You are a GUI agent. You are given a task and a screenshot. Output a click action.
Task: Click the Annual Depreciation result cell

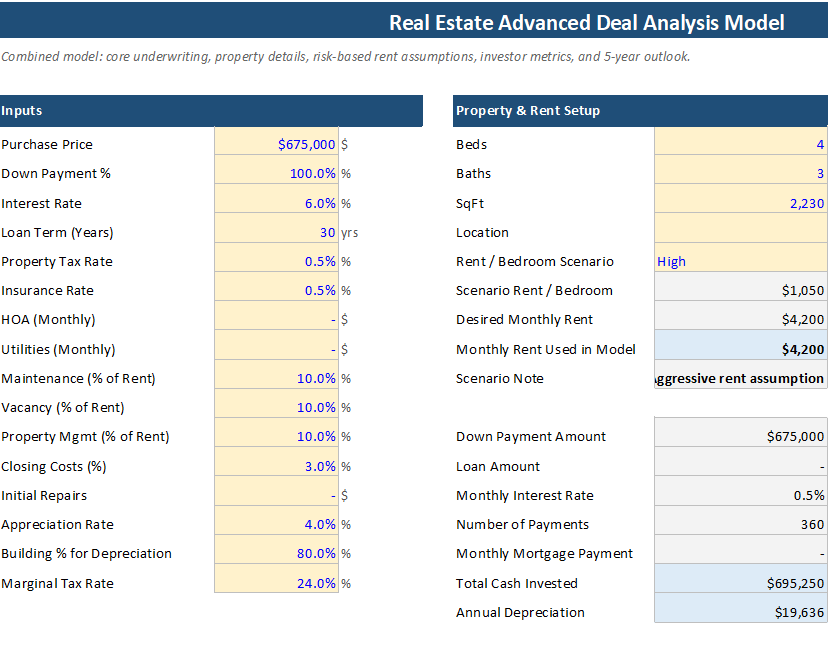point(741,612)
